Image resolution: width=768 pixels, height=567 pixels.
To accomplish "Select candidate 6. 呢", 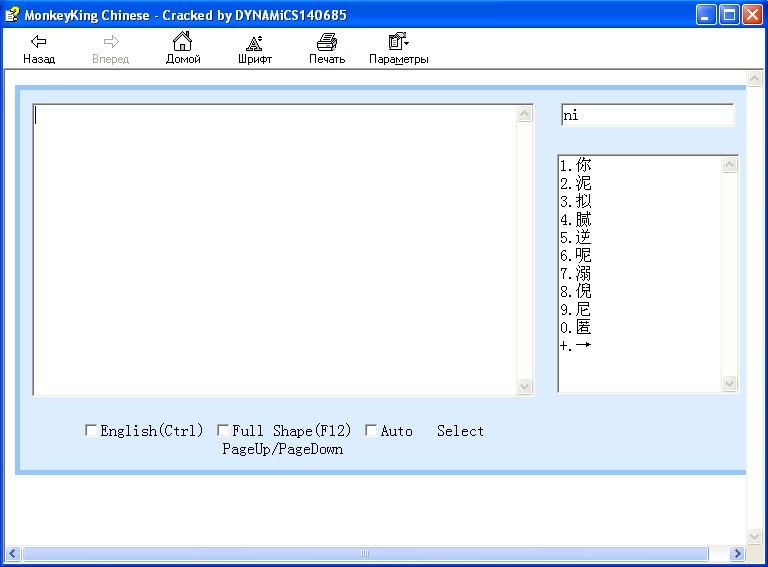I will click(576, 255).
